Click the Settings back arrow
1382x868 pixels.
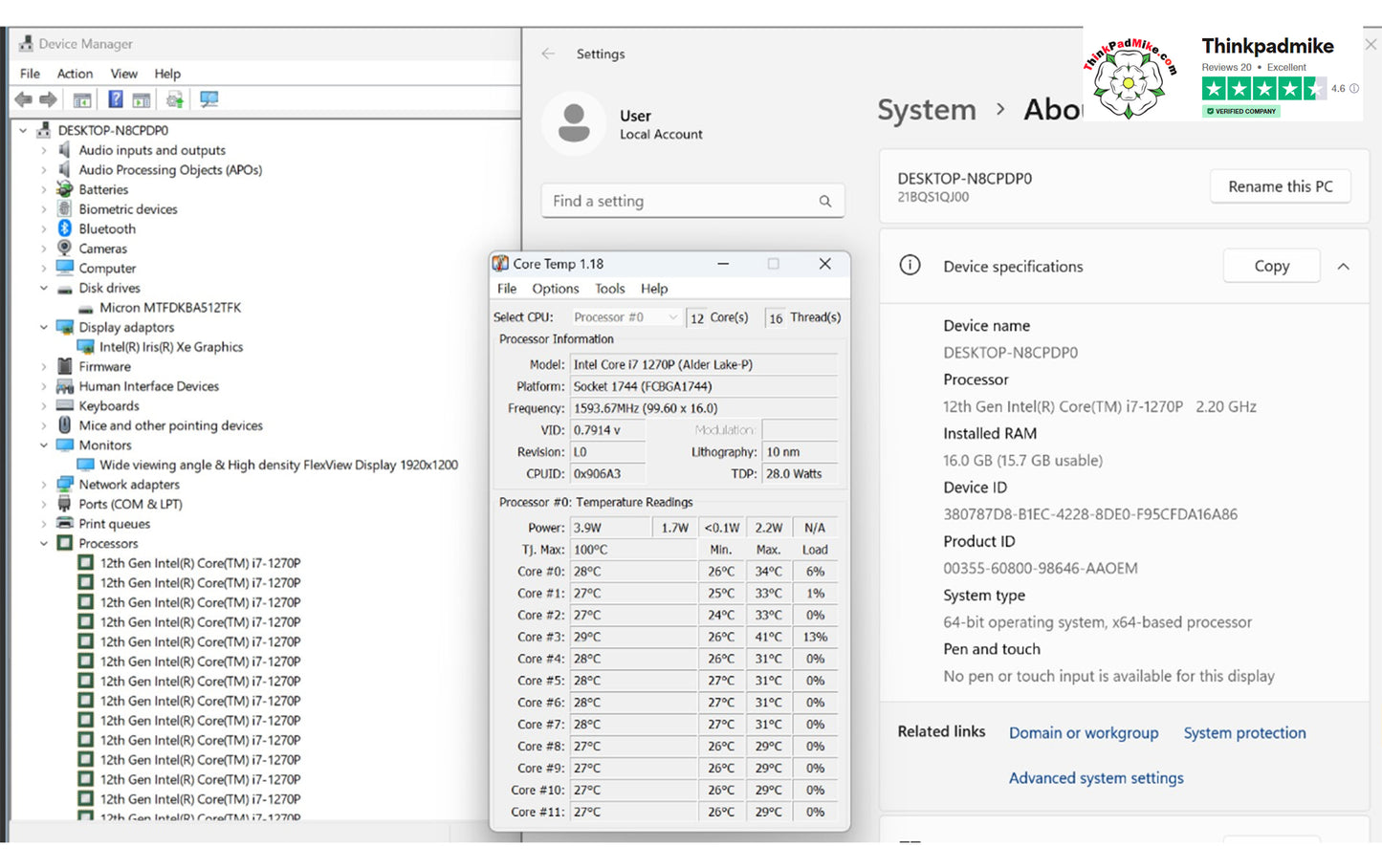[548, 54]
